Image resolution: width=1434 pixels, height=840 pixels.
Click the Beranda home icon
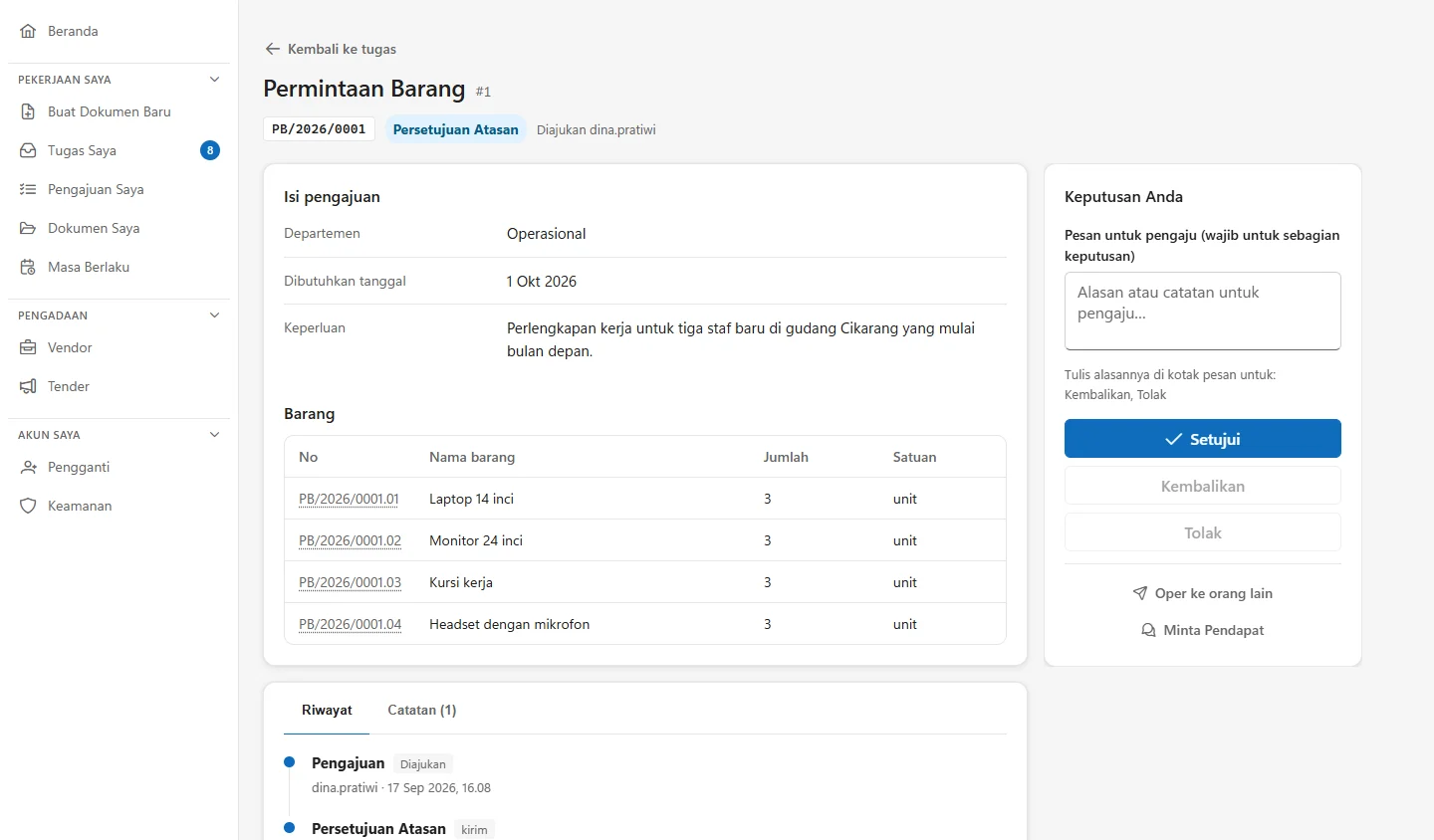point(28,32)
